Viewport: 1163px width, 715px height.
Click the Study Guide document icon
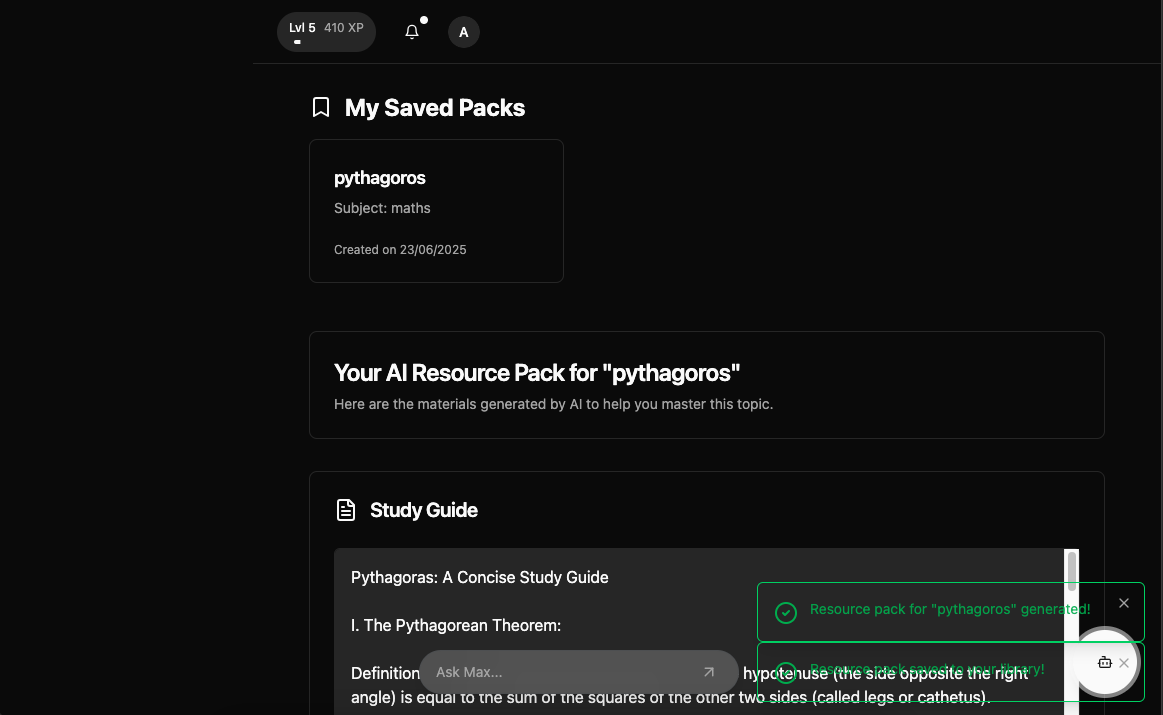tap(346, 510)
